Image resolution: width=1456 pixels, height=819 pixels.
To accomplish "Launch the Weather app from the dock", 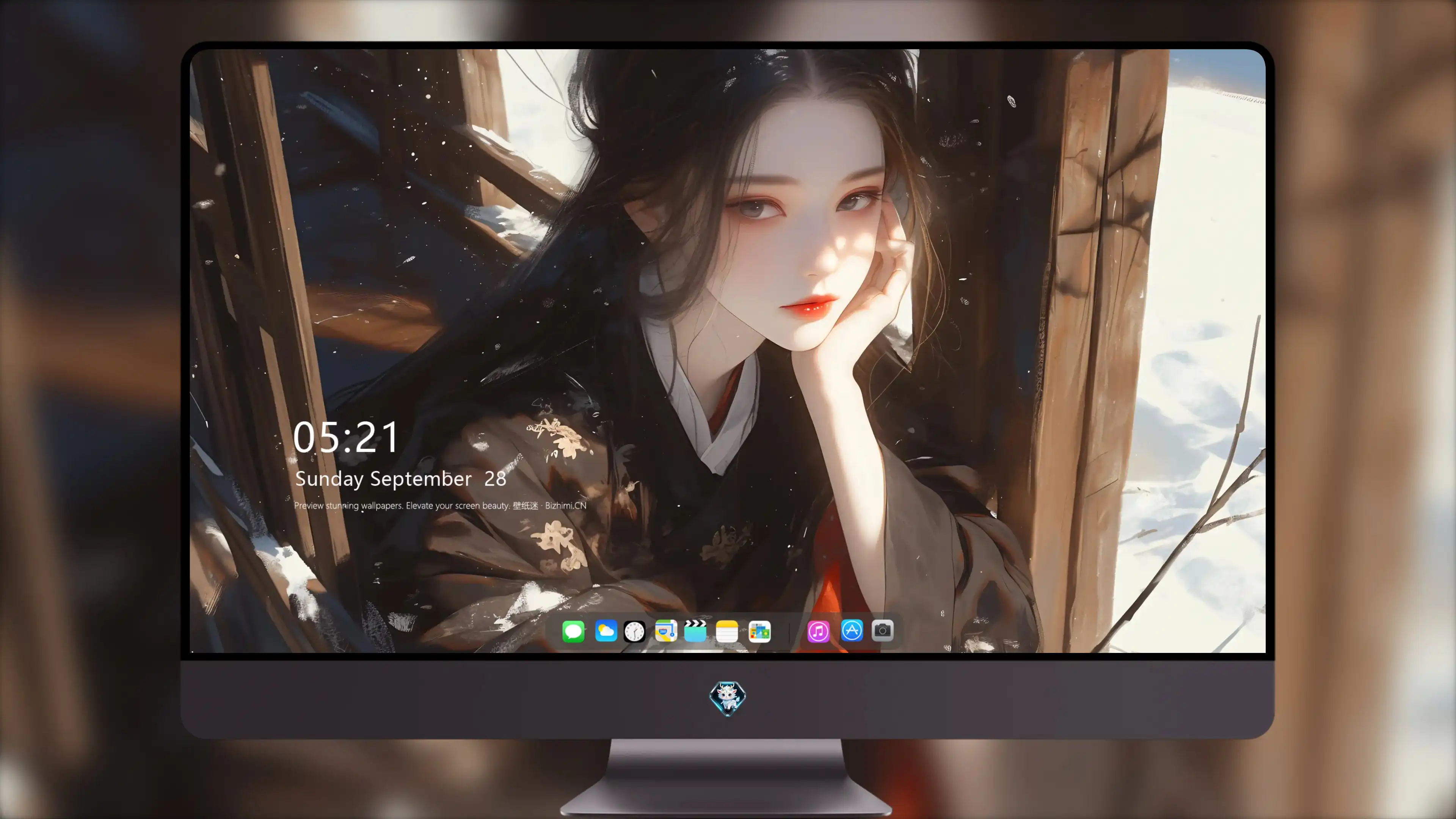I will (x=606, y=631).
